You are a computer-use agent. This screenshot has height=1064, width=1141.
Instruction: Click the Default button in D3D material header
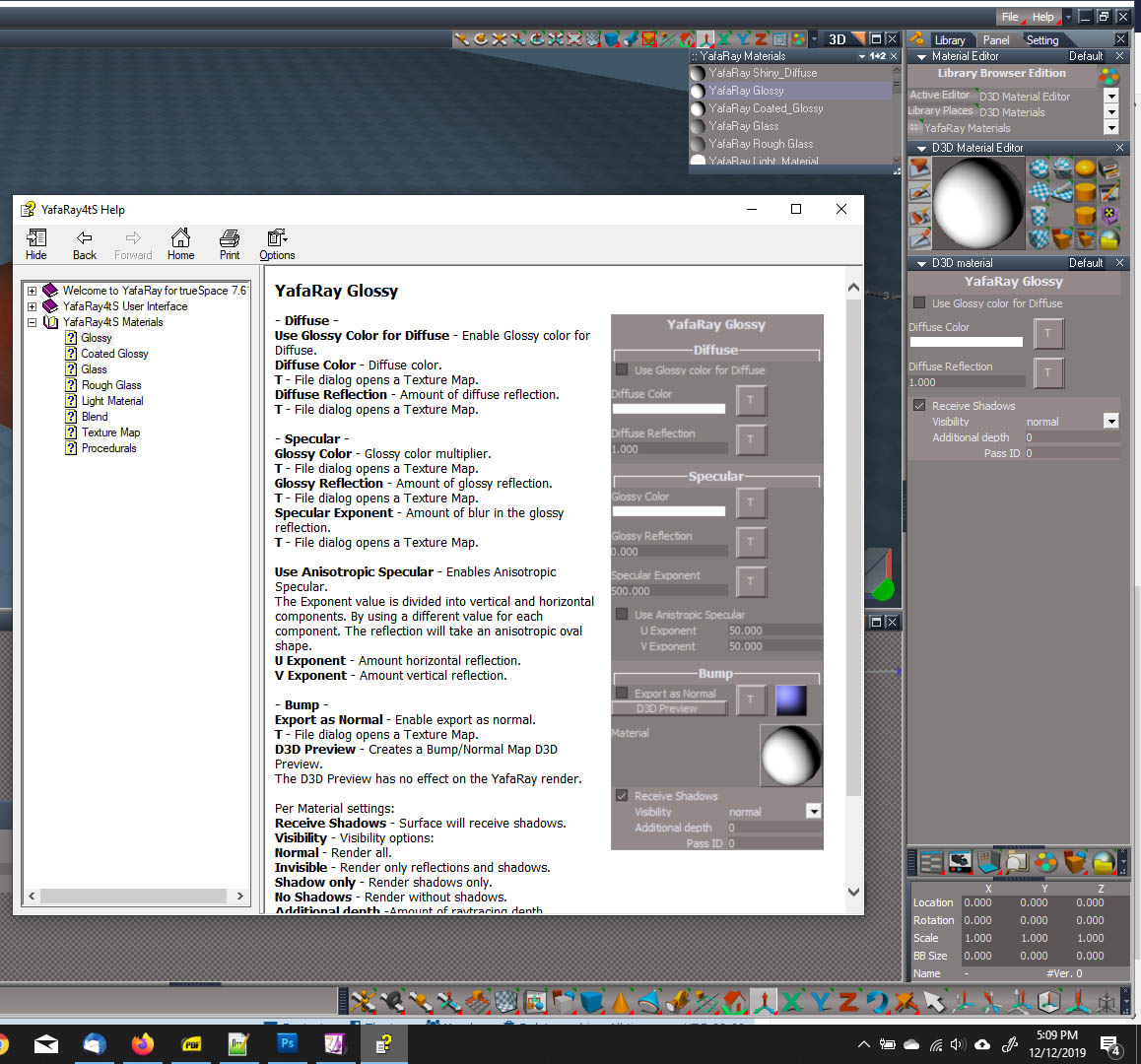point(1086,263)
